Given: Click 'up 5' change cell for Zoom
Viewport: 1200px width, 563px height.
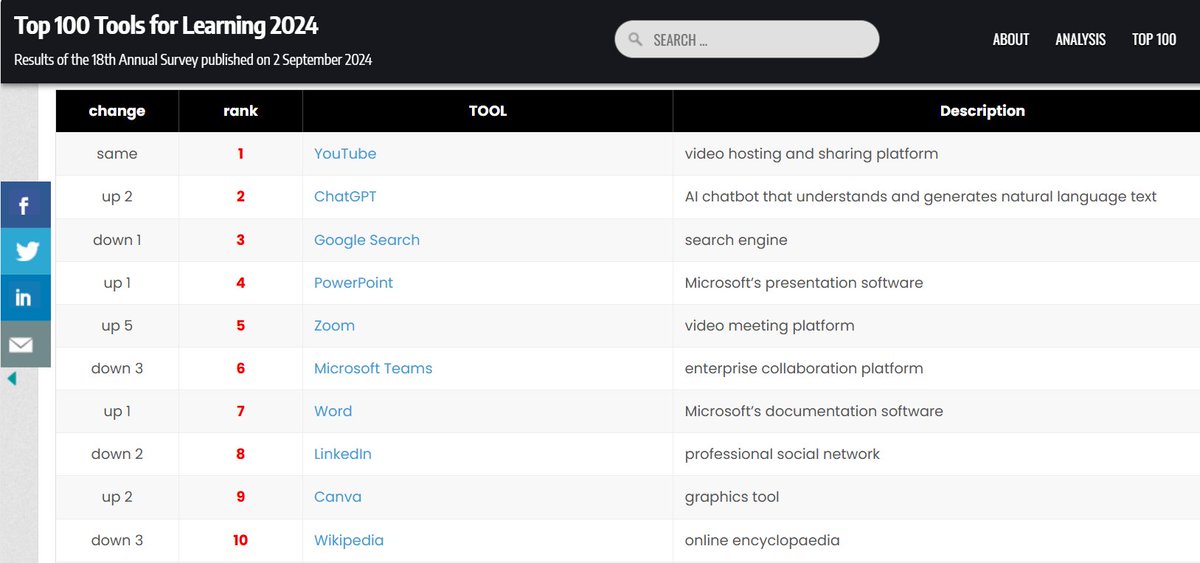Looking at the screenshot, I should 117,326.
